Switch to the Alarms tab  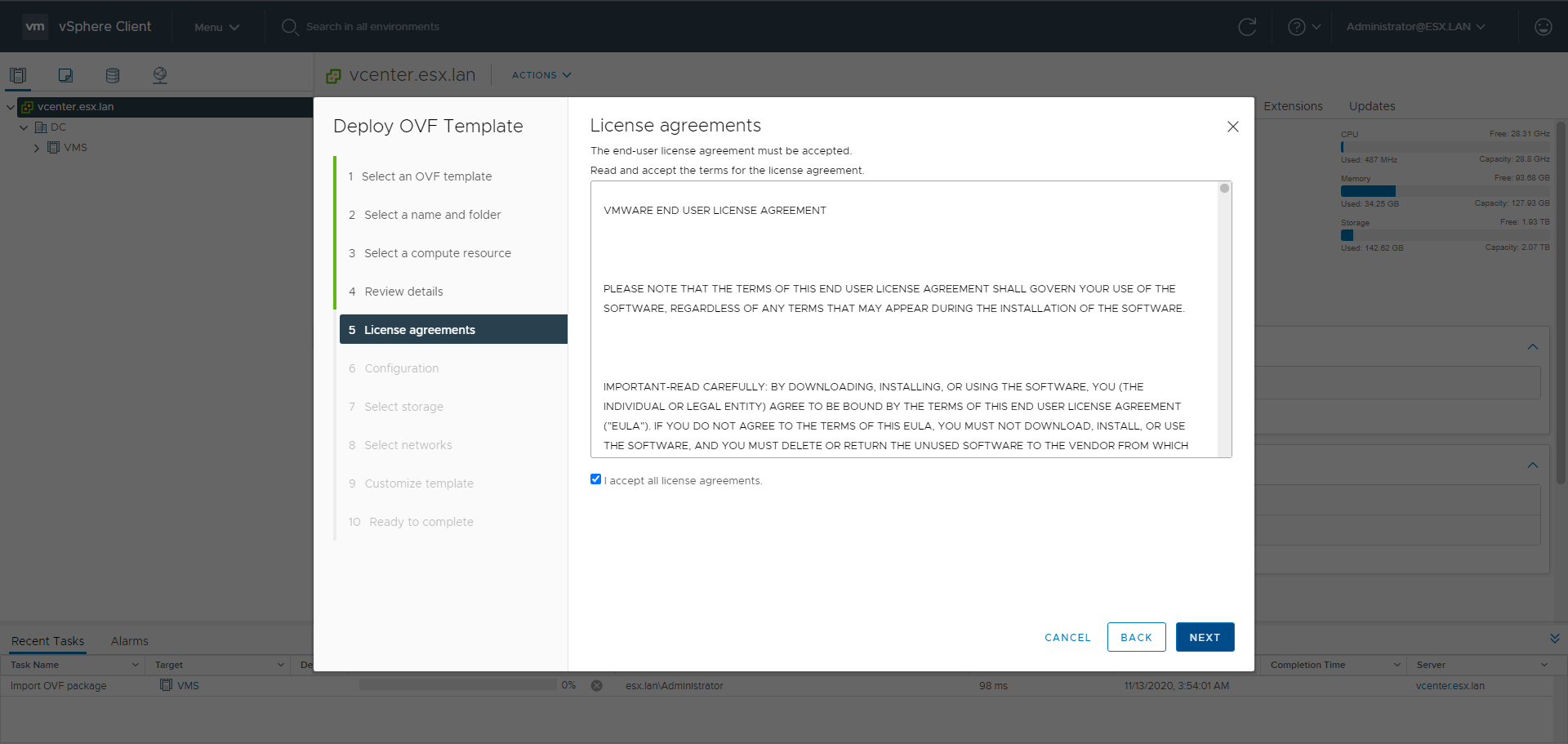pyautogui.click(x=129, y=641)
